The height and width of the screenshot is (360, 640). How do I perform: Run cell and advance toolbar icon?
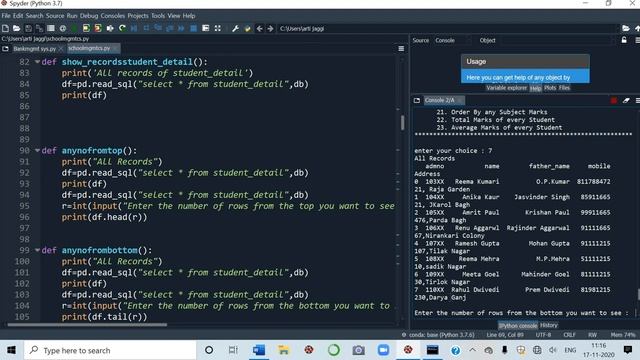pyautogui.click(x=98, y=28)
